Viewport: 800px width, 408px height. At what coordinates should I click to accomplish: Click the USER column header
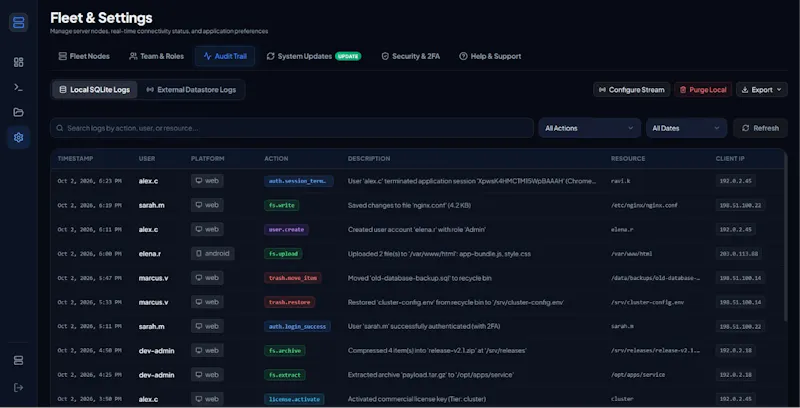coord(147,159)
